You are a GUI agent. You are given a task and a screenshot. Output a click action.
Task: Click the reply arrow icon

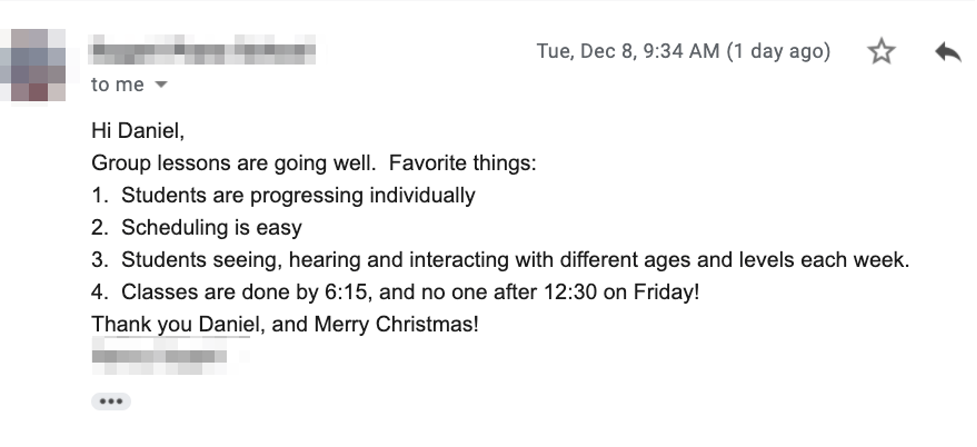(x=947, y=52)
